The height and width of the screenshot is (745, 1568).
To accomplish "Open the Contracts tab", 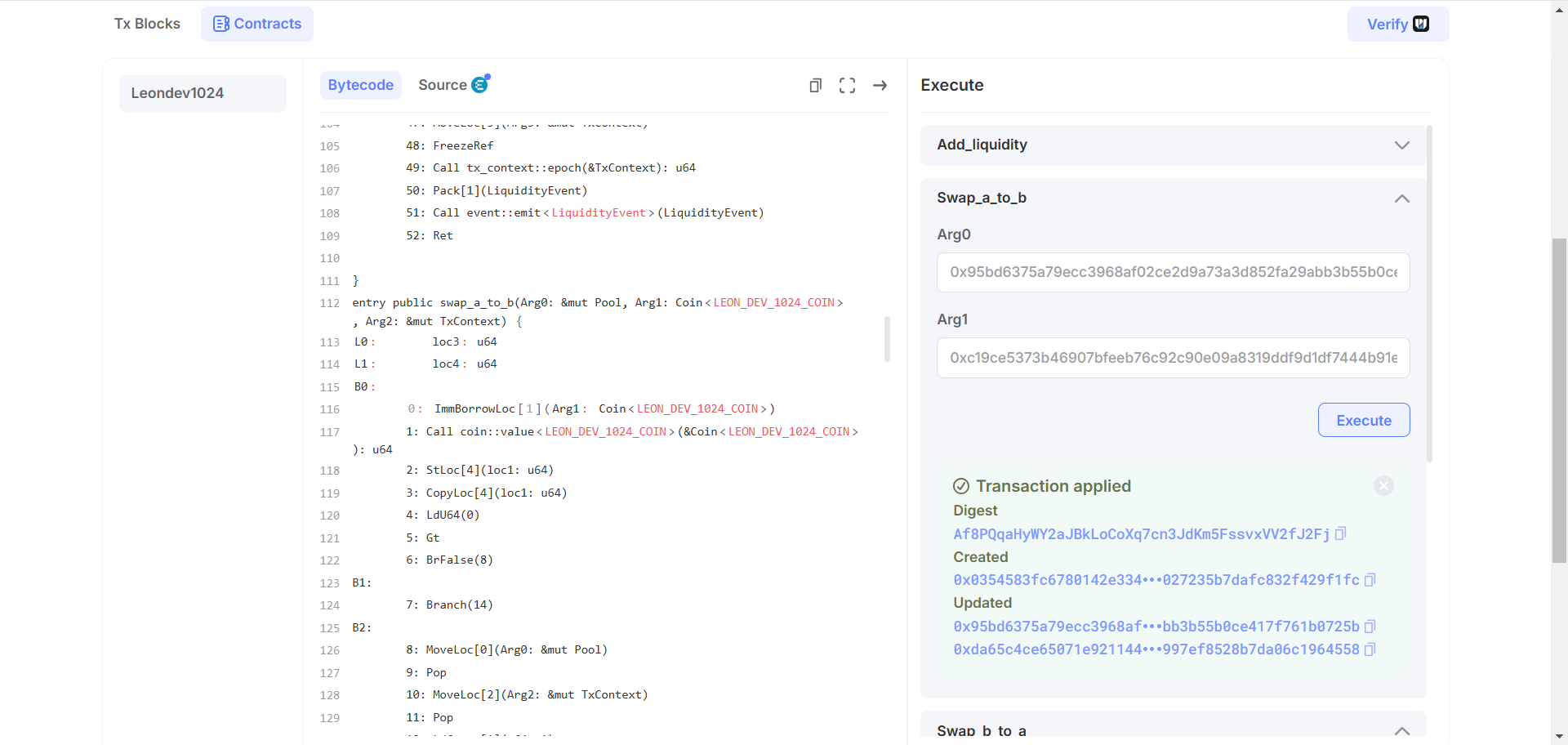I will click(x=257, y=24).
